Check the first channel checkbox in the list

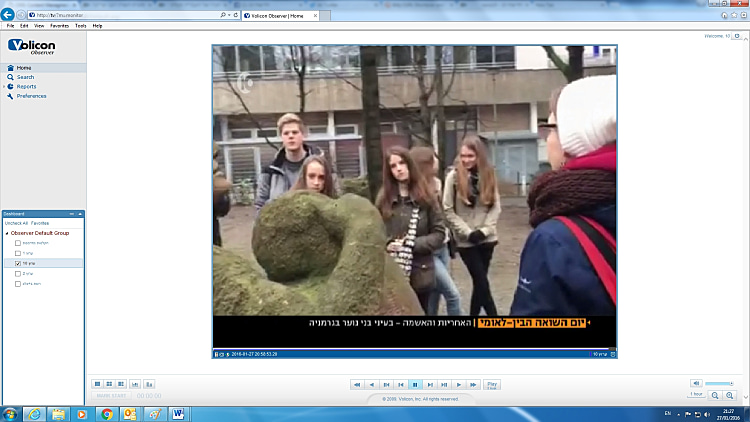17,243
